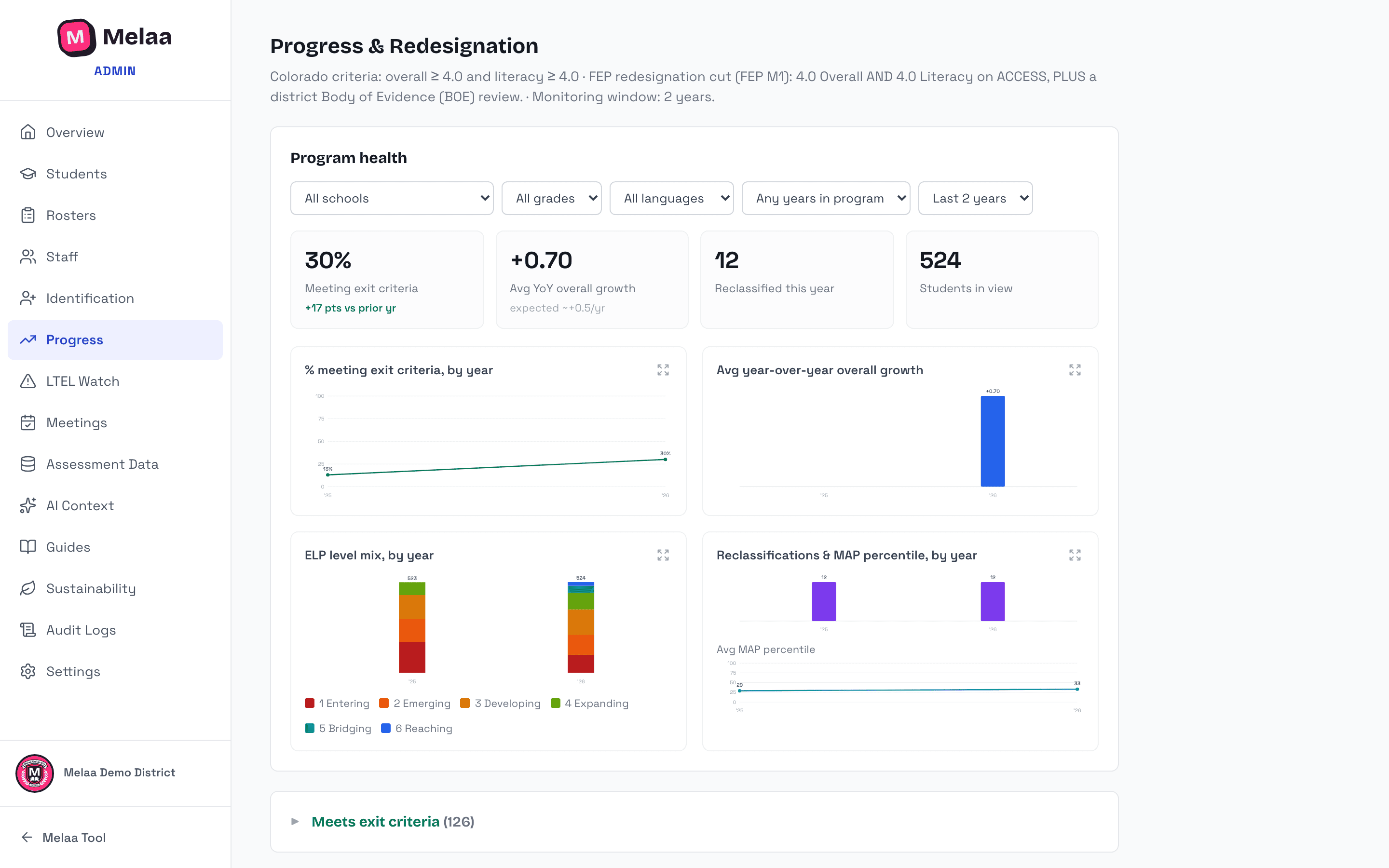Expand the ELP level mix chart
The height and width of the screenshot is (868, 1389).
pos(663,555)
